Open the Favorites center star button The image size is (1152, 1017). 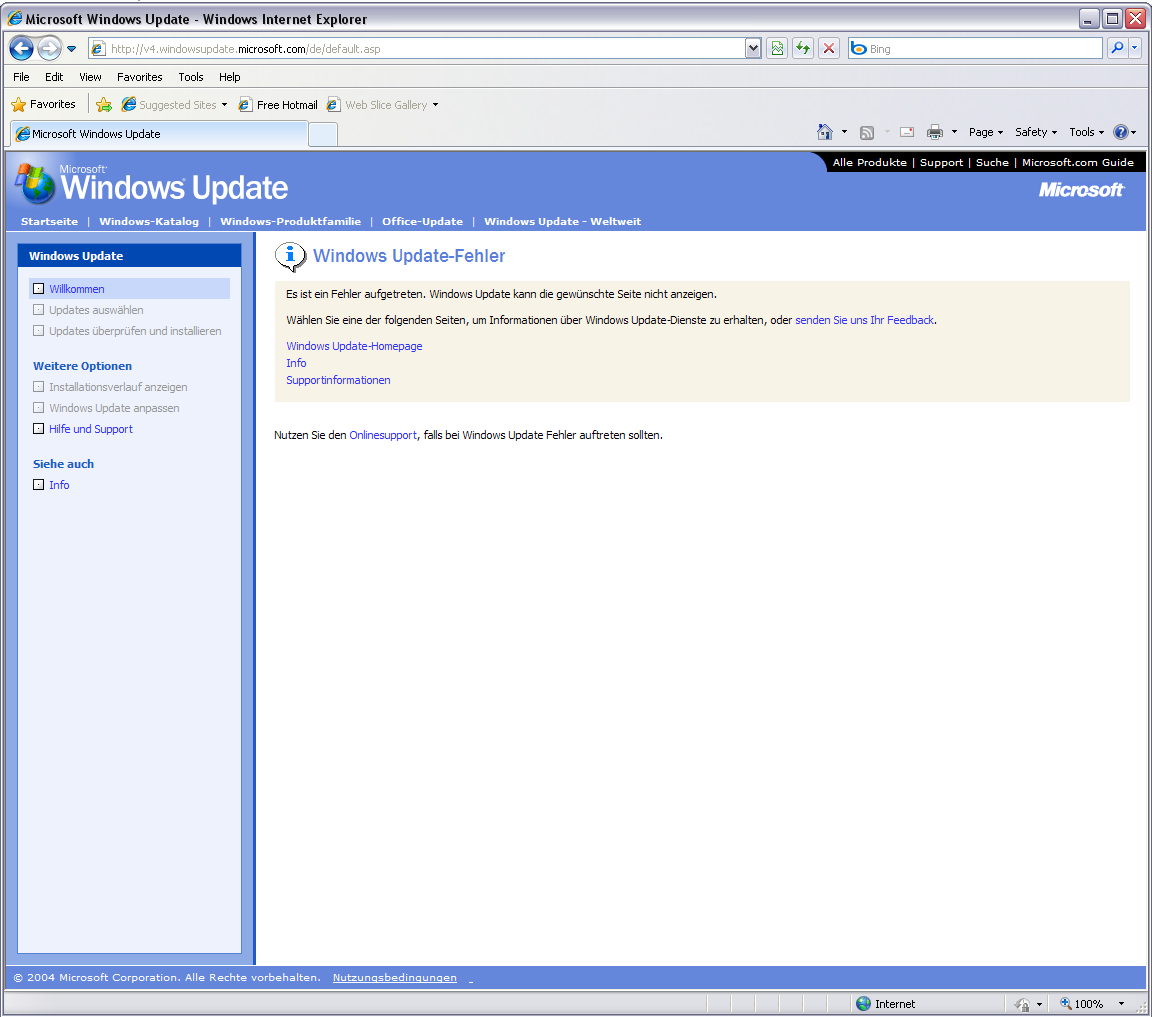point(44,104)
